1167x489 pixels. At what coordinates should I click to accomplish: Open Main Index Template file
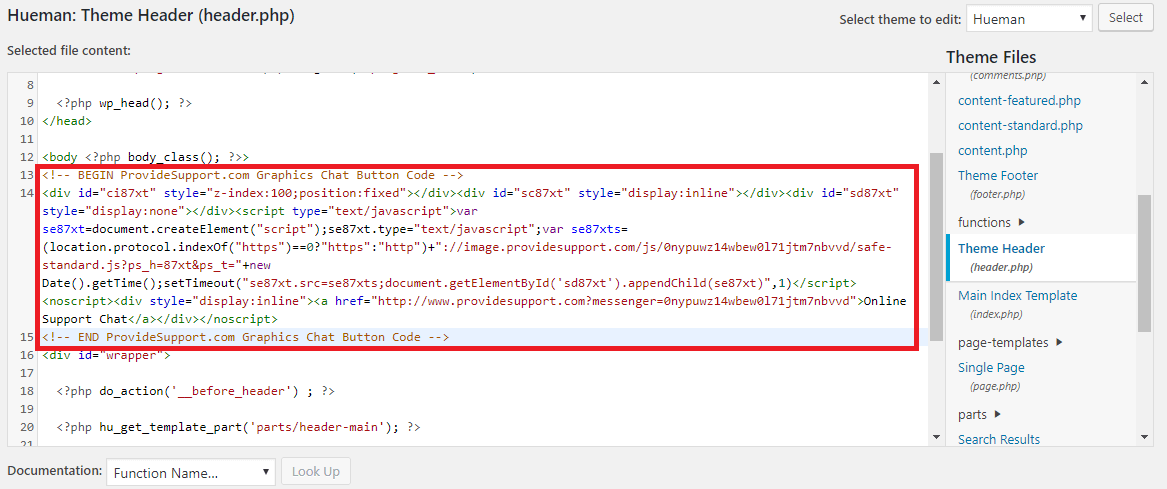pos(1017,295)
